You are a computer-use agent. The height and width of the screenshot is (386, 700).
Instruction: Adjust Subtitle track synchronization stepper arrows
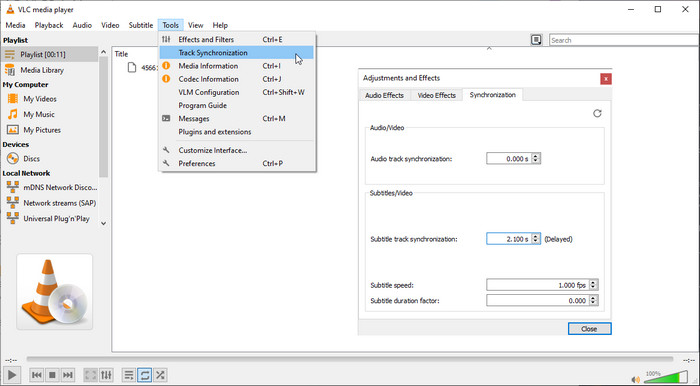click(x=536, y=239)
